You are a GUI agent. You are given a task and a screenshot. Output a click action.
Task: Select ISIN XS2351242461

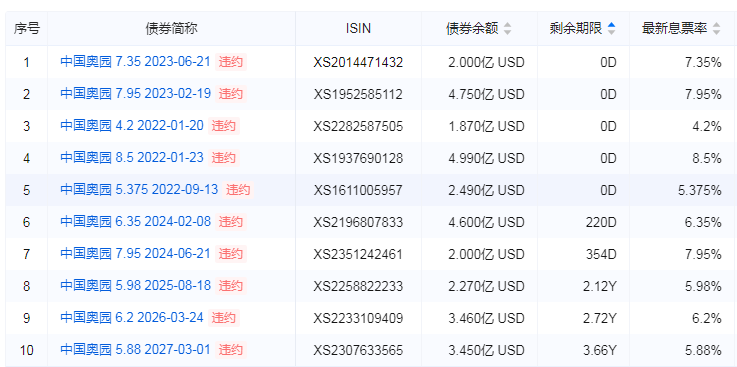[358, 254]
